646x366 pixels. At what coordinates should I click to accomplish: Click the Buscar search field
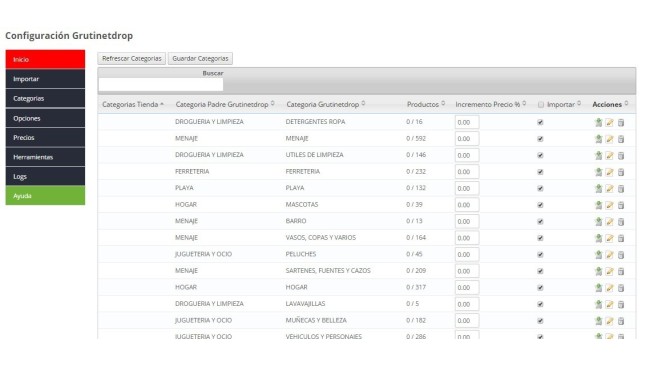click(161, 84)
